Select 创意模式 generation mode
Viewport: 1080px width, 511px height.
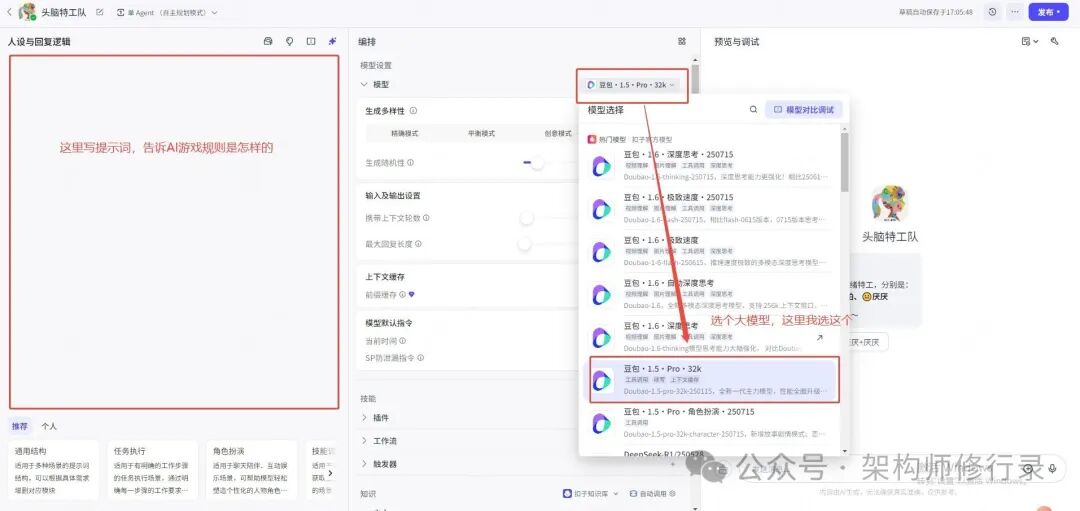click(557, 134)
